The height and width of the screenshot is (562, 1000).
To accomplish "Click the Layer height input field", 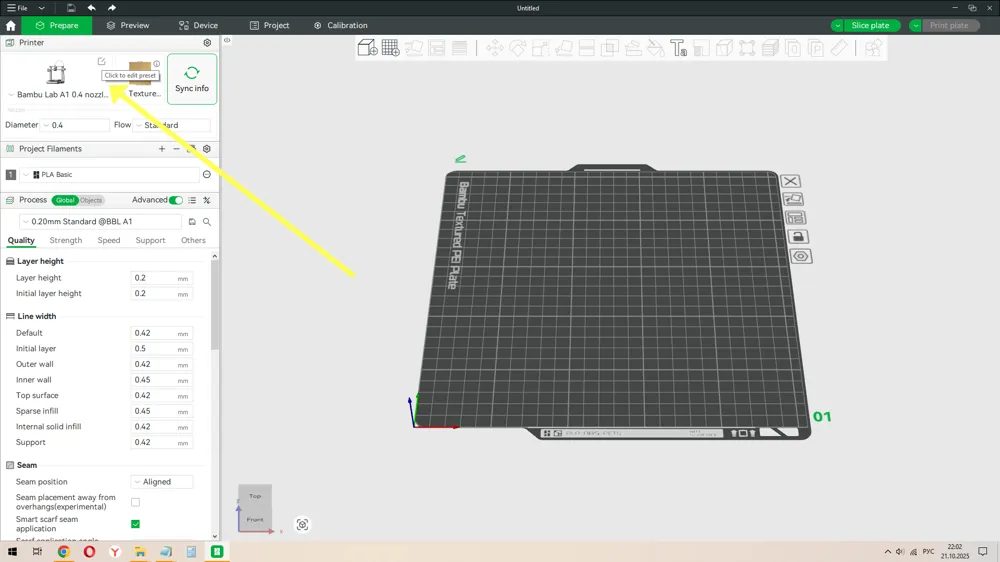I will 161,278.
